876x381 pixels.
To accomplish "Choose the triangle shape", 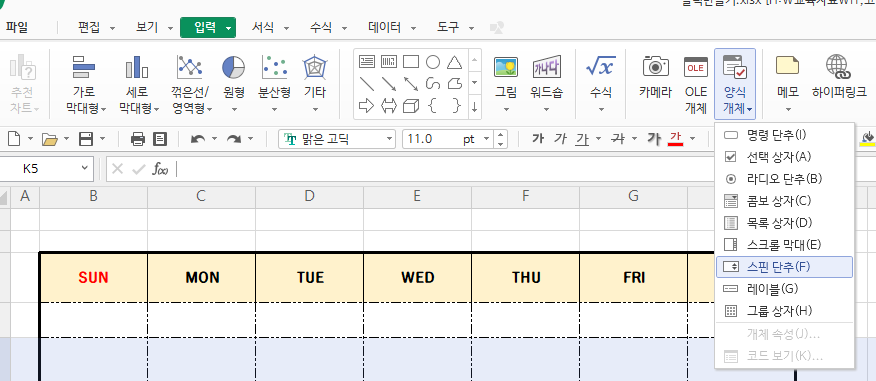I will pos(455,61).
